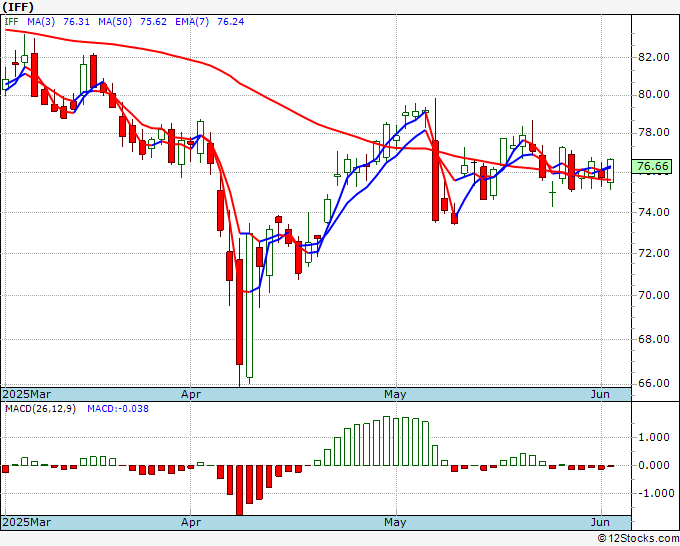
Task: Click Apr on the MACD date axis
Action: [x=191, y=522]
